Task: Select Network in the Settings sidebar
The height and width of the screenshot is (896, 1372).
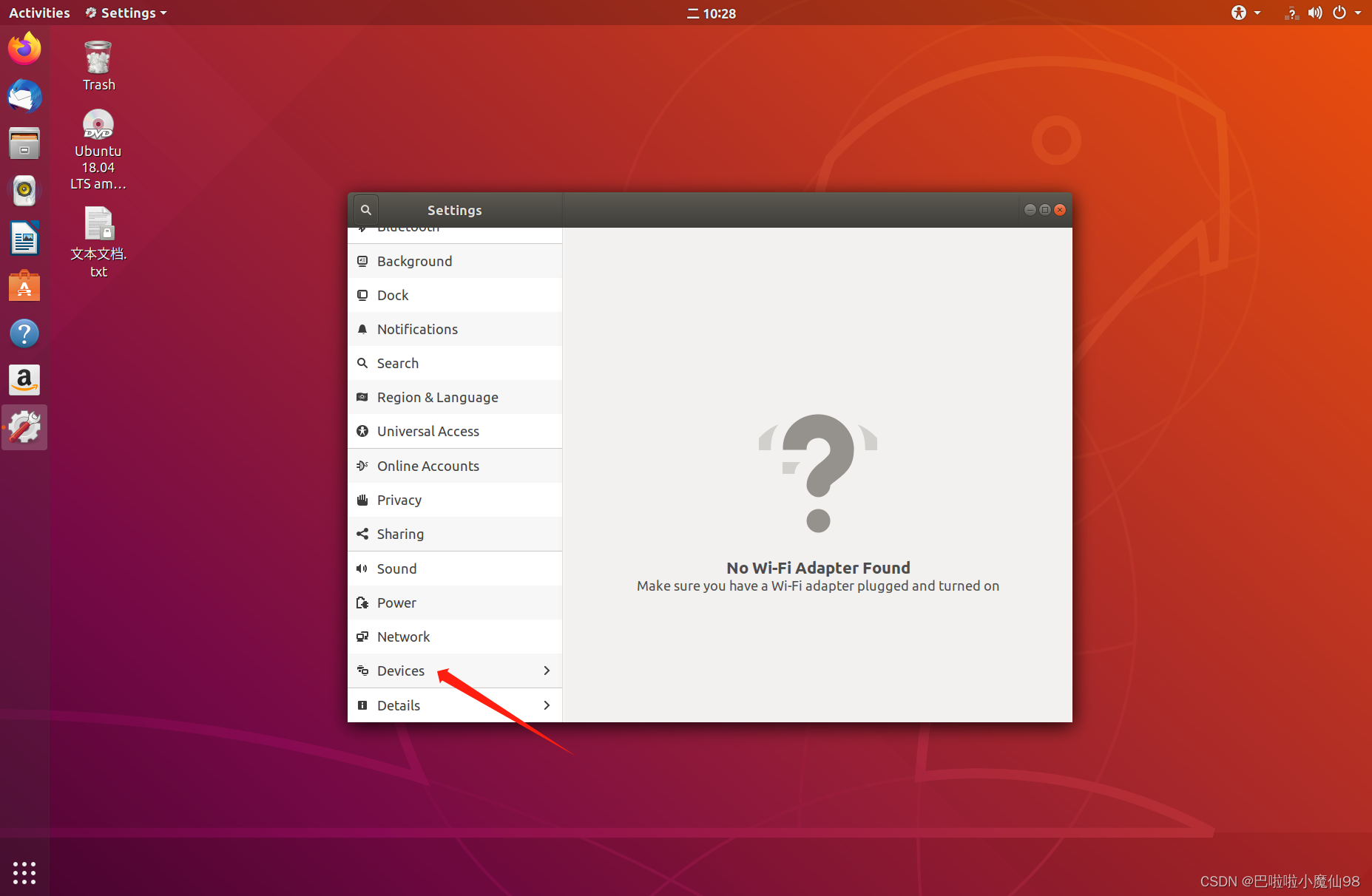Action: 403,637
